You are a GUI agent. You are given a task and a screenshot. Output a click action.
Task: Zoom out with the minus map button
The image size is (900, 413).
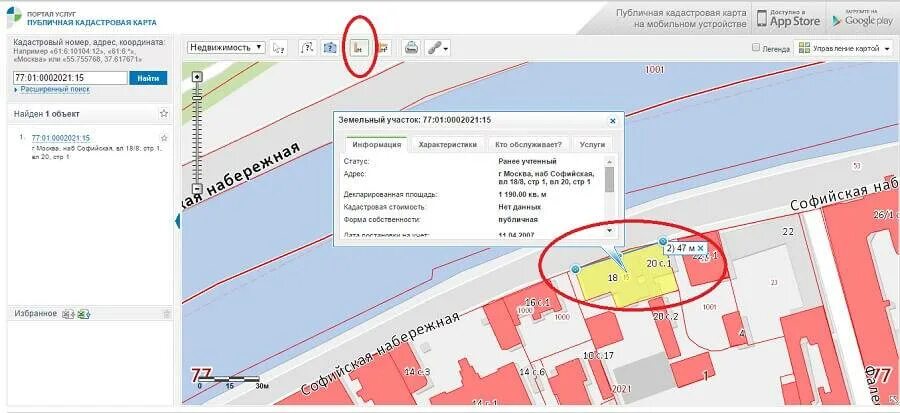[x=197, y=188]
